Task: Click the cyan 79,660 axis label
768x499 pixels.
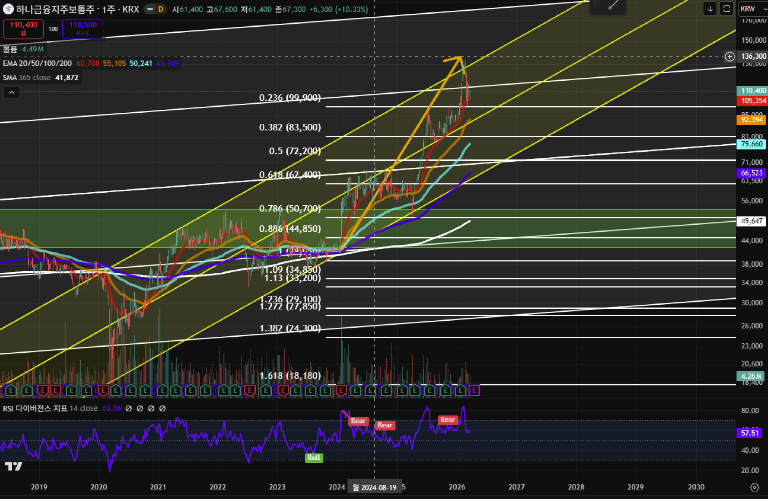Action: (x=751, y=144)
